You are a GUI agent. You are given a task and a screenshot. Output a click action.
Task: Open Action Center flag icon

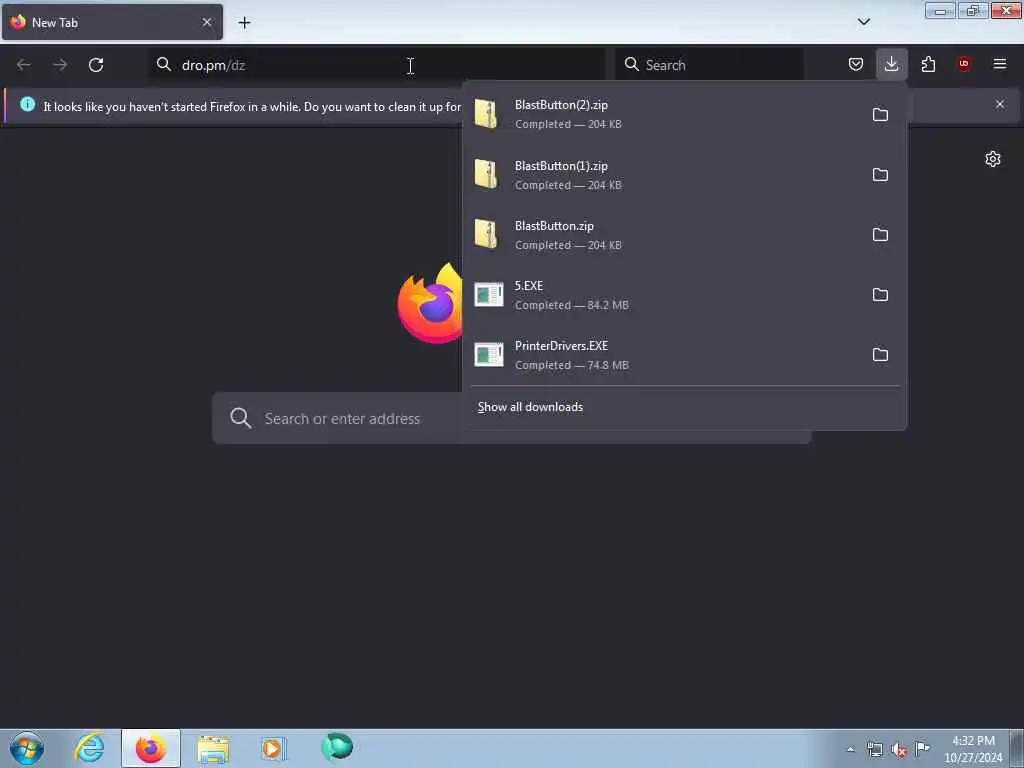tap(922, 749)
